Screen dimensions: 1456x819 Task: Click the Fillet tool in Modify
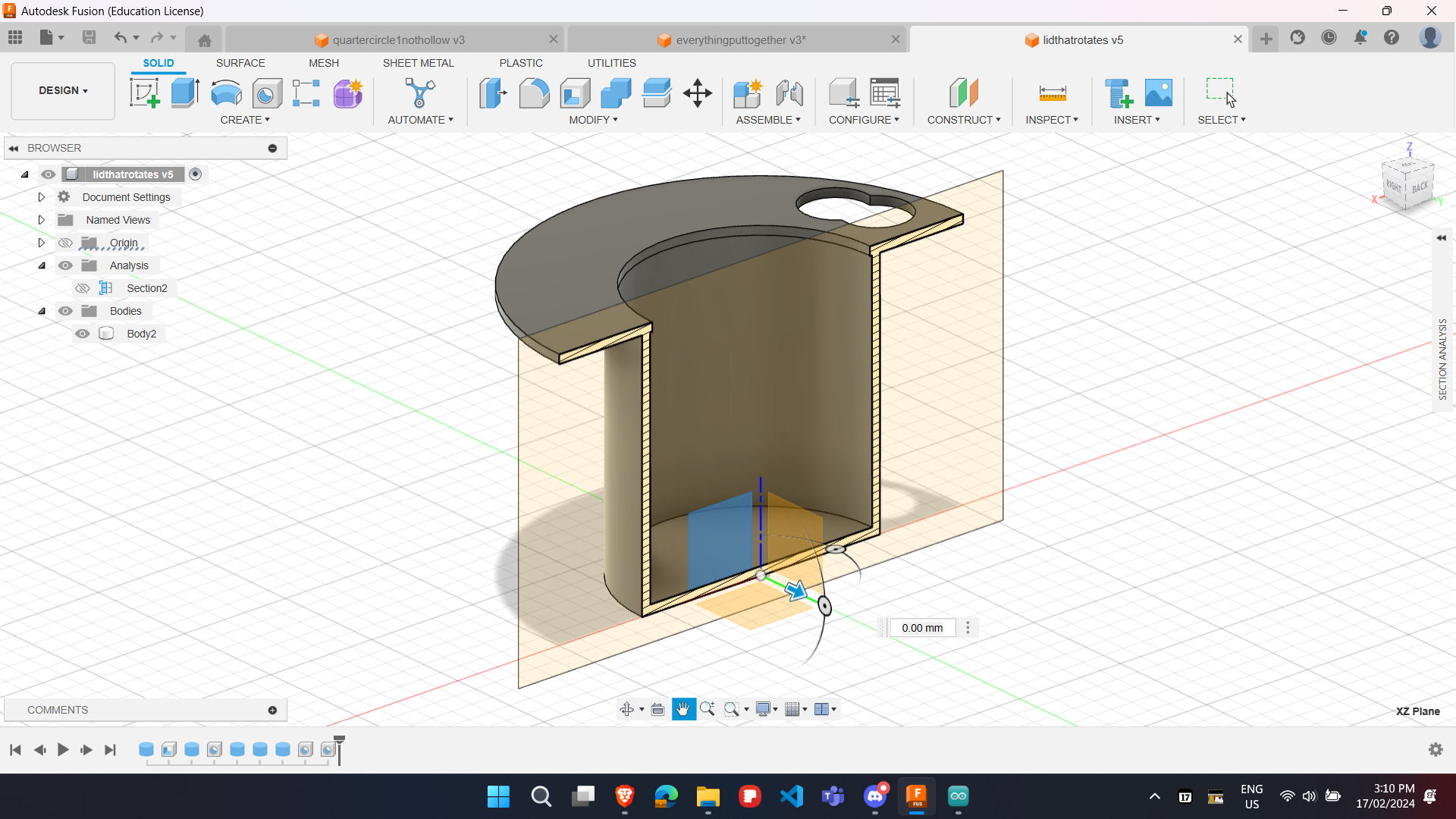click(x=534, y=93)
